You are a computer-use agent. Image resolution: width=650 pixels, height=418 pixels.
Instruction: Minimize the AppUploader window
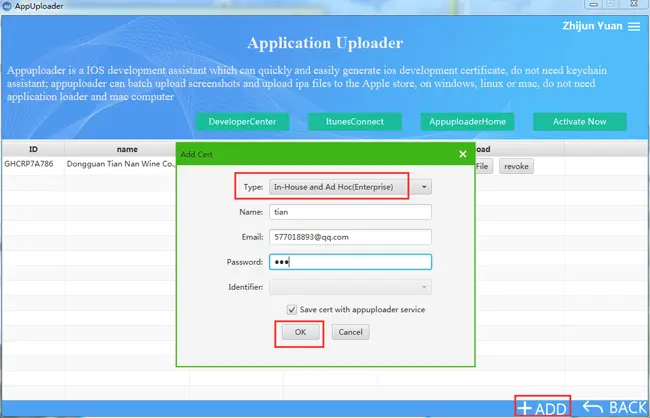pos(594,5)
